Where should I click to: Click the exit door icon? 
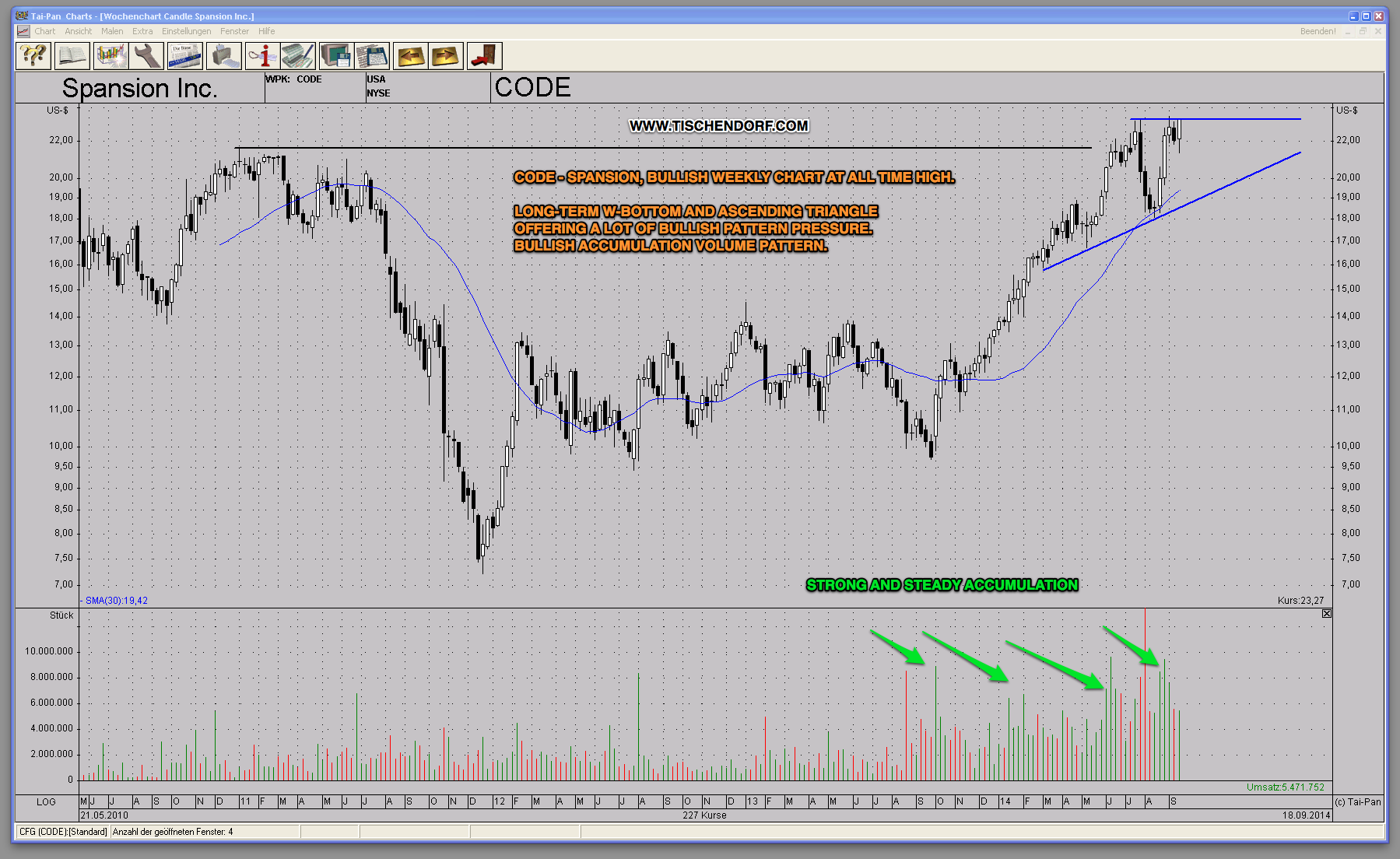[484, 56]
